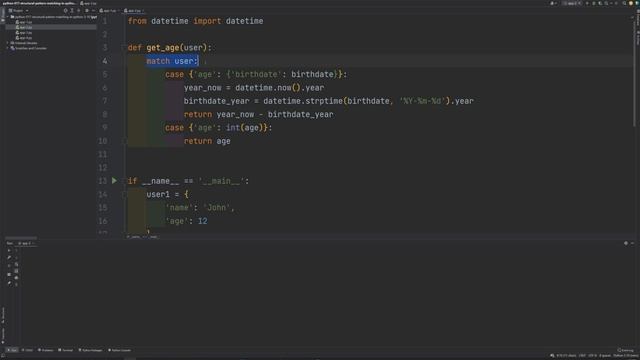Toggle soft-wrap in Run panel output
This screenshot has width=640, height=360.
pyautogui.click(x=16, y=264)
